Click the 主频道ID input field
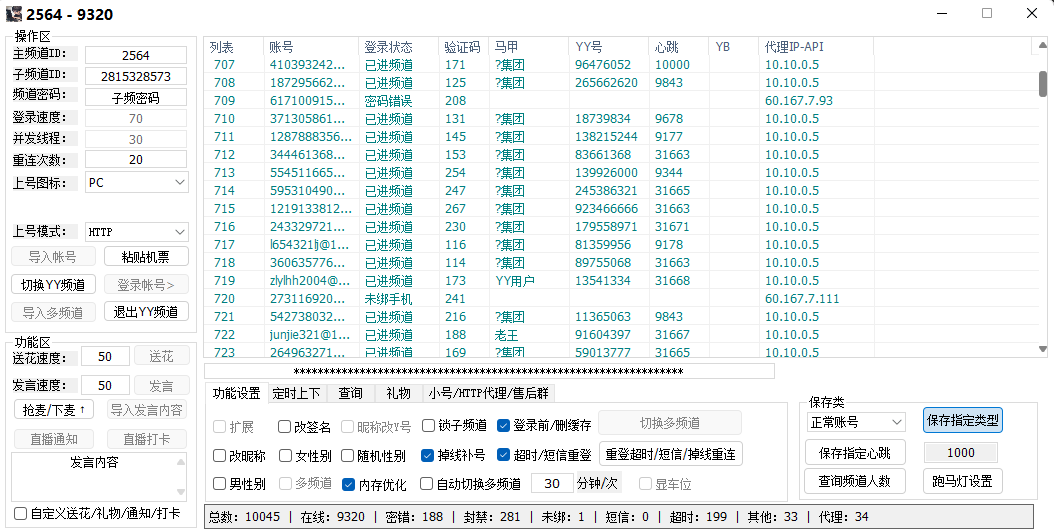The height and width of the screenshot is (531, 1054). click(x=136, y=56)
